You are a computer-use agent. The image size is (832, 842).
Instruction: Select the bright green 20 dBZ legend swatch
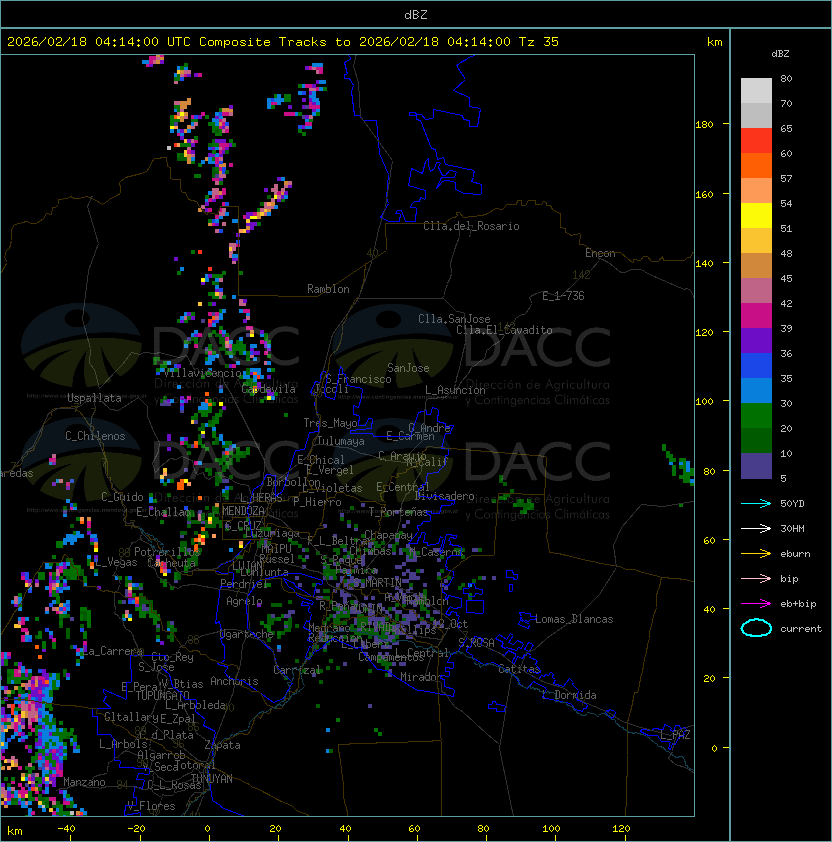coord(756,416)
